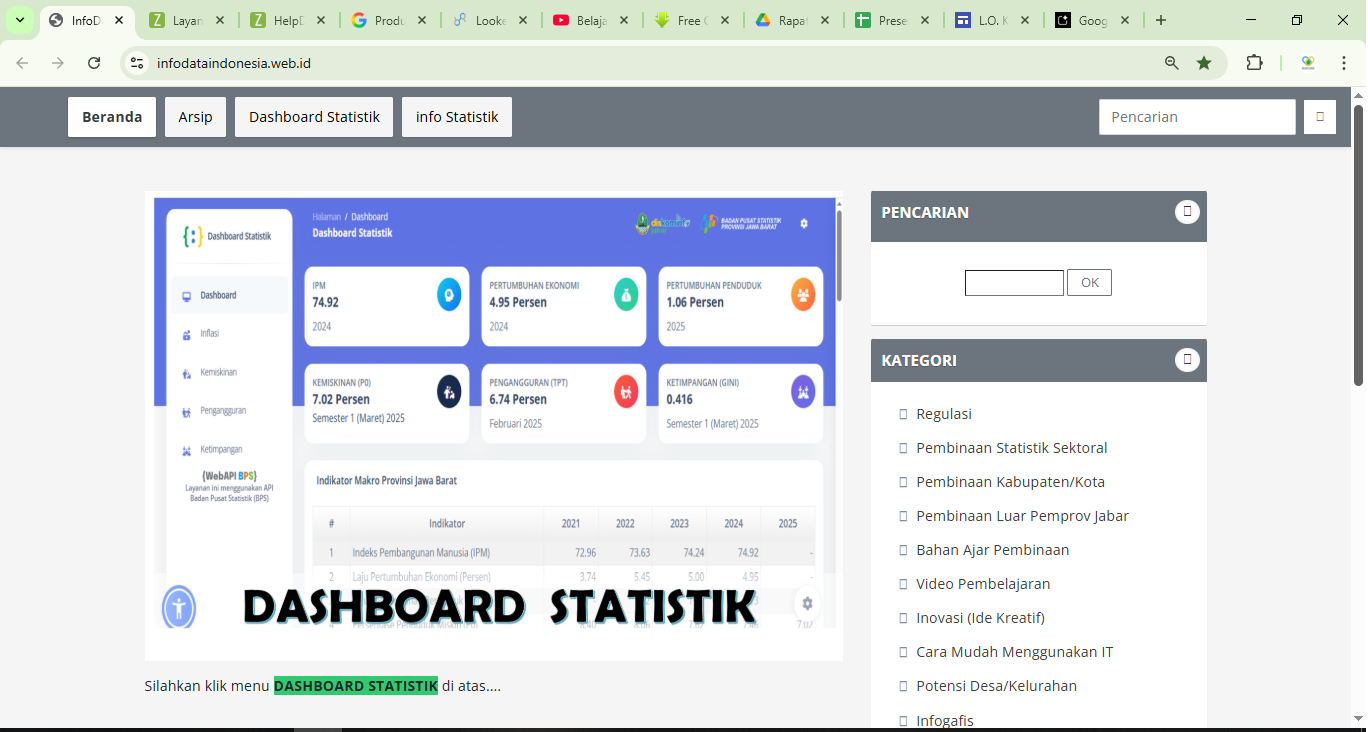Switch to the Layanan browser tab
The height and width of the screenshot is (732, 1368).
(188, 20)
